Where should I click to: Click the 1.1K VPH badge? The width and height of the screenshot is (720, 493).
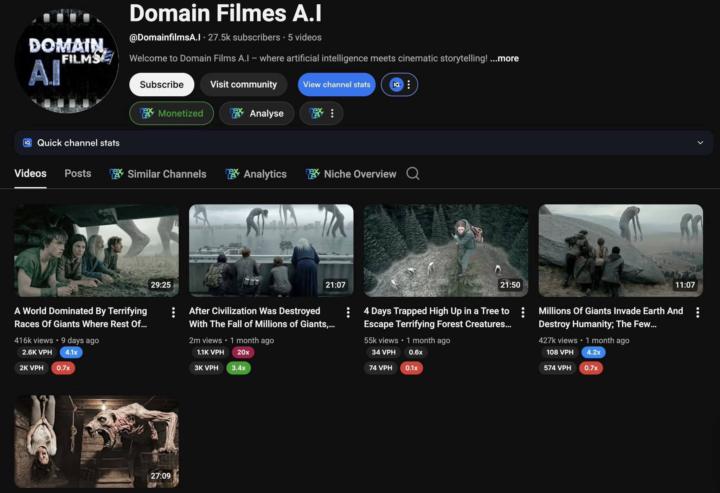coord(210,353)
